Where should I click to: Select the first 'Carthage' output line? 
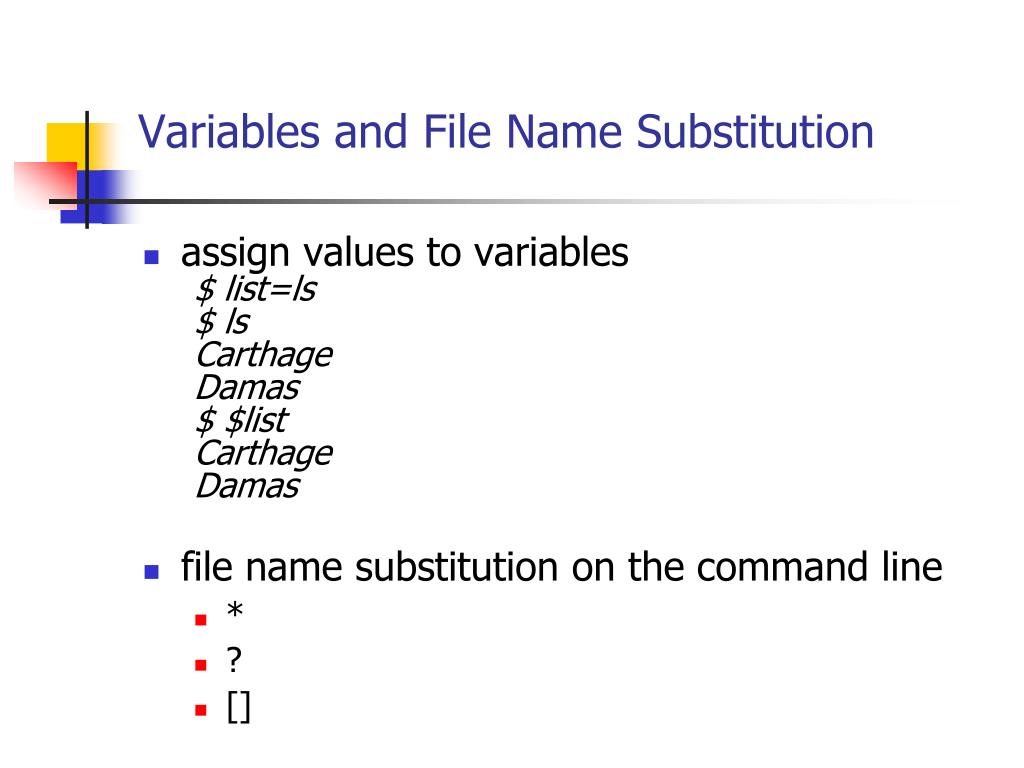click(263, 355)
